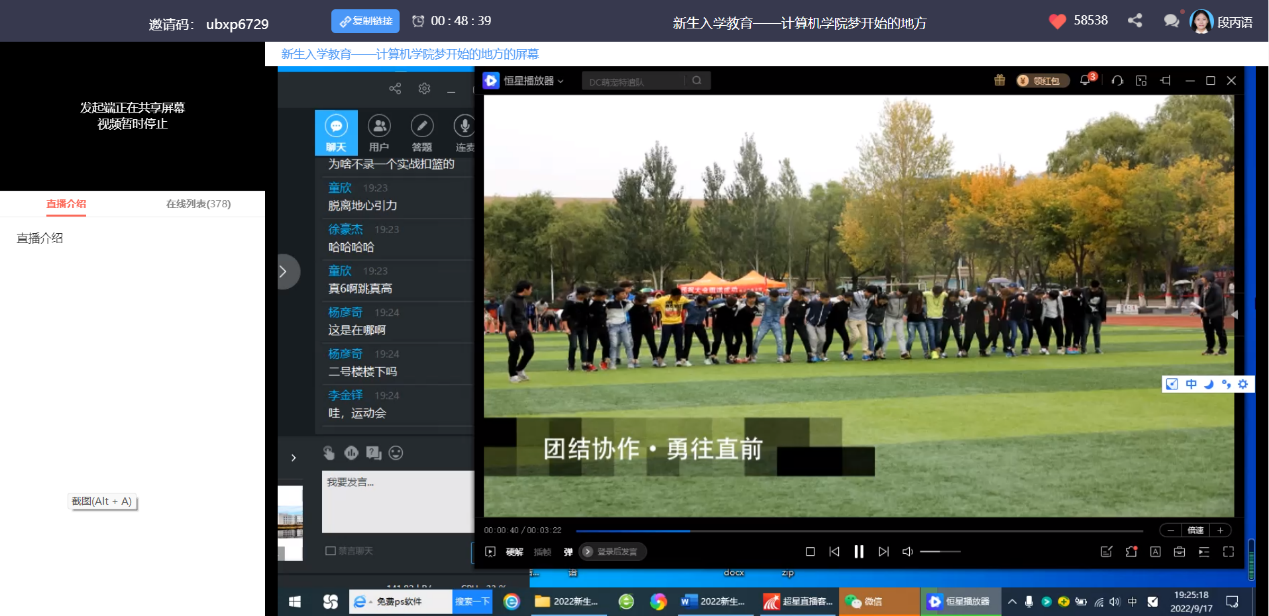
Task: Open the emoji picker in chat
Action: point(396,453)
